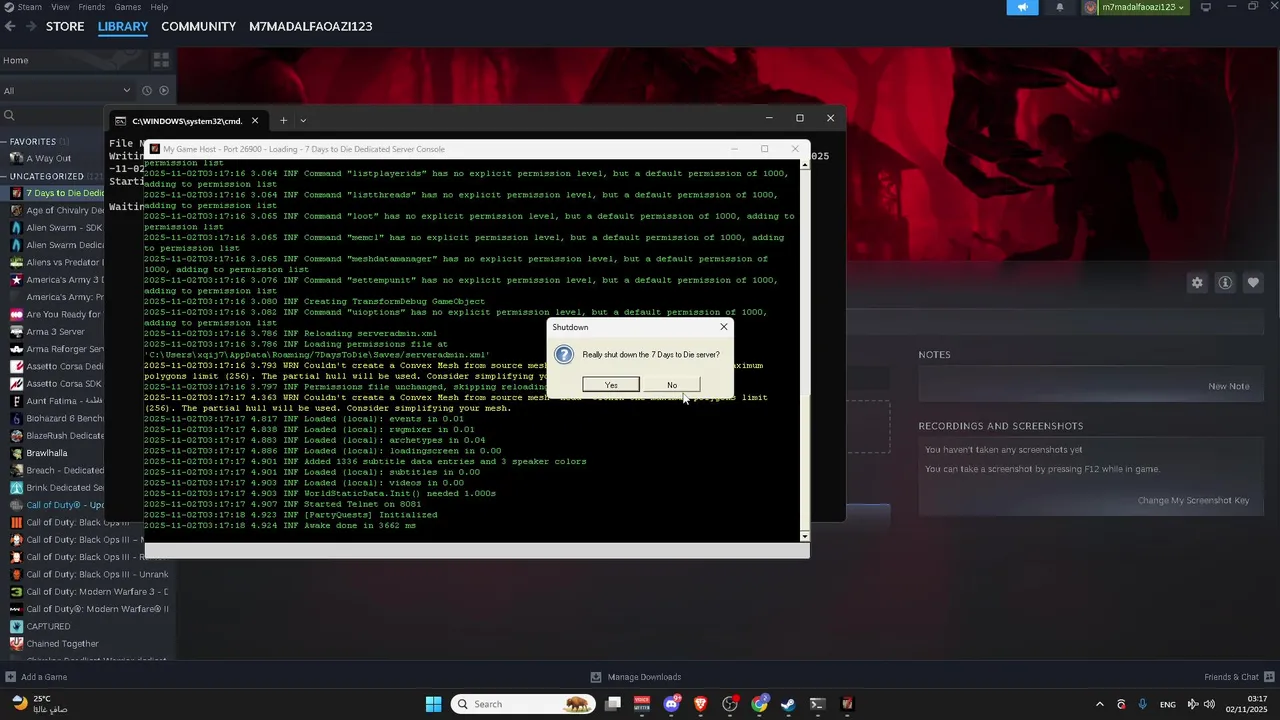The height and width of the screenshot is (720, 1280).
Task: Add a new terminal tab
Action: 283,120
